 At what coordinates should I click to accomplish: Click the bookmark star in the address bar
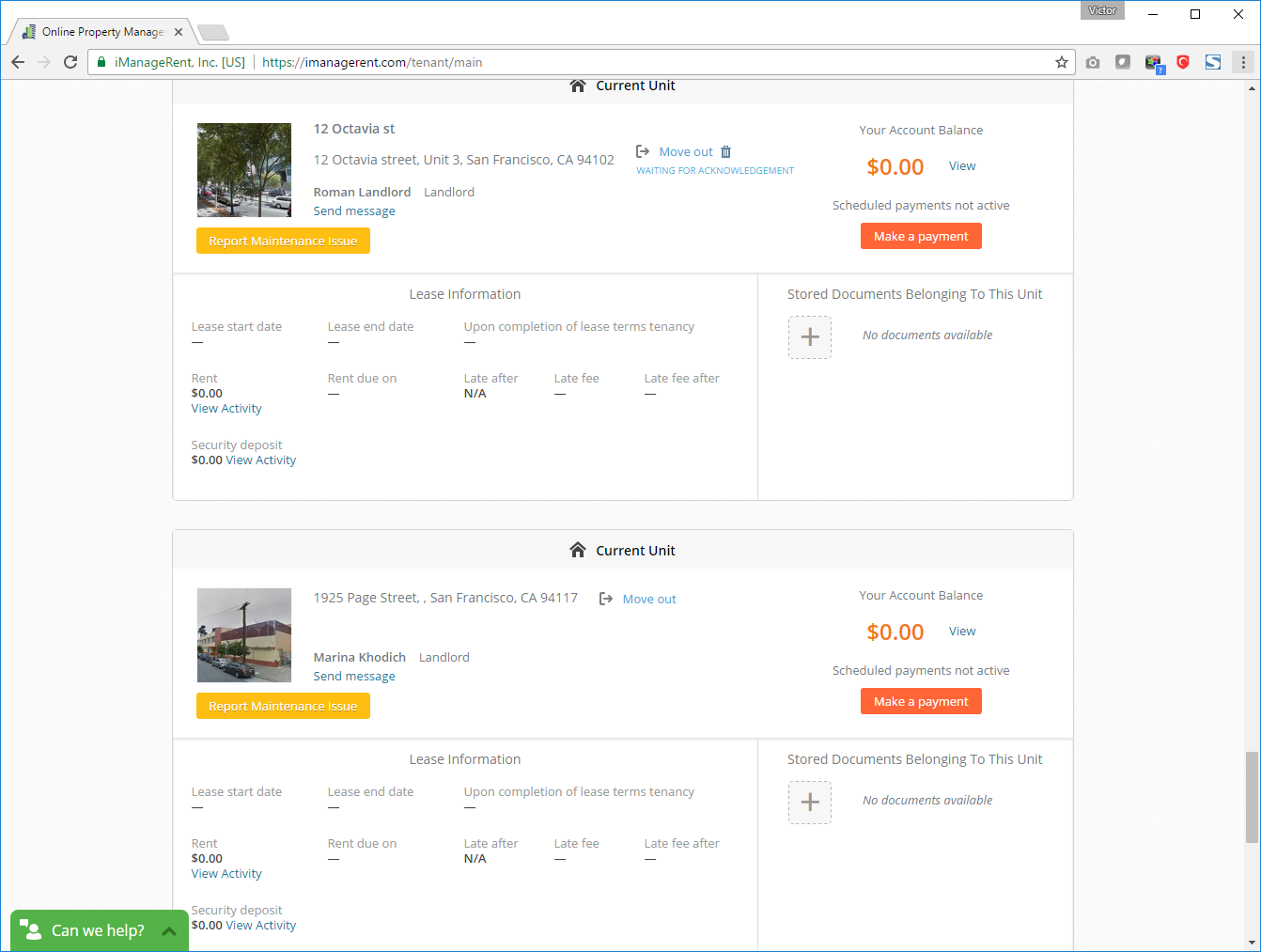coord(1062,62)
